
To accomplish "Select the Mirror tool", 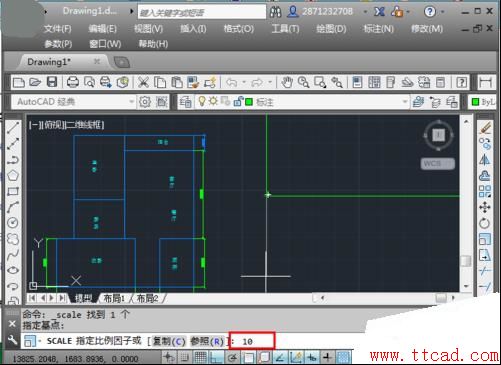I will coord(485,160).
